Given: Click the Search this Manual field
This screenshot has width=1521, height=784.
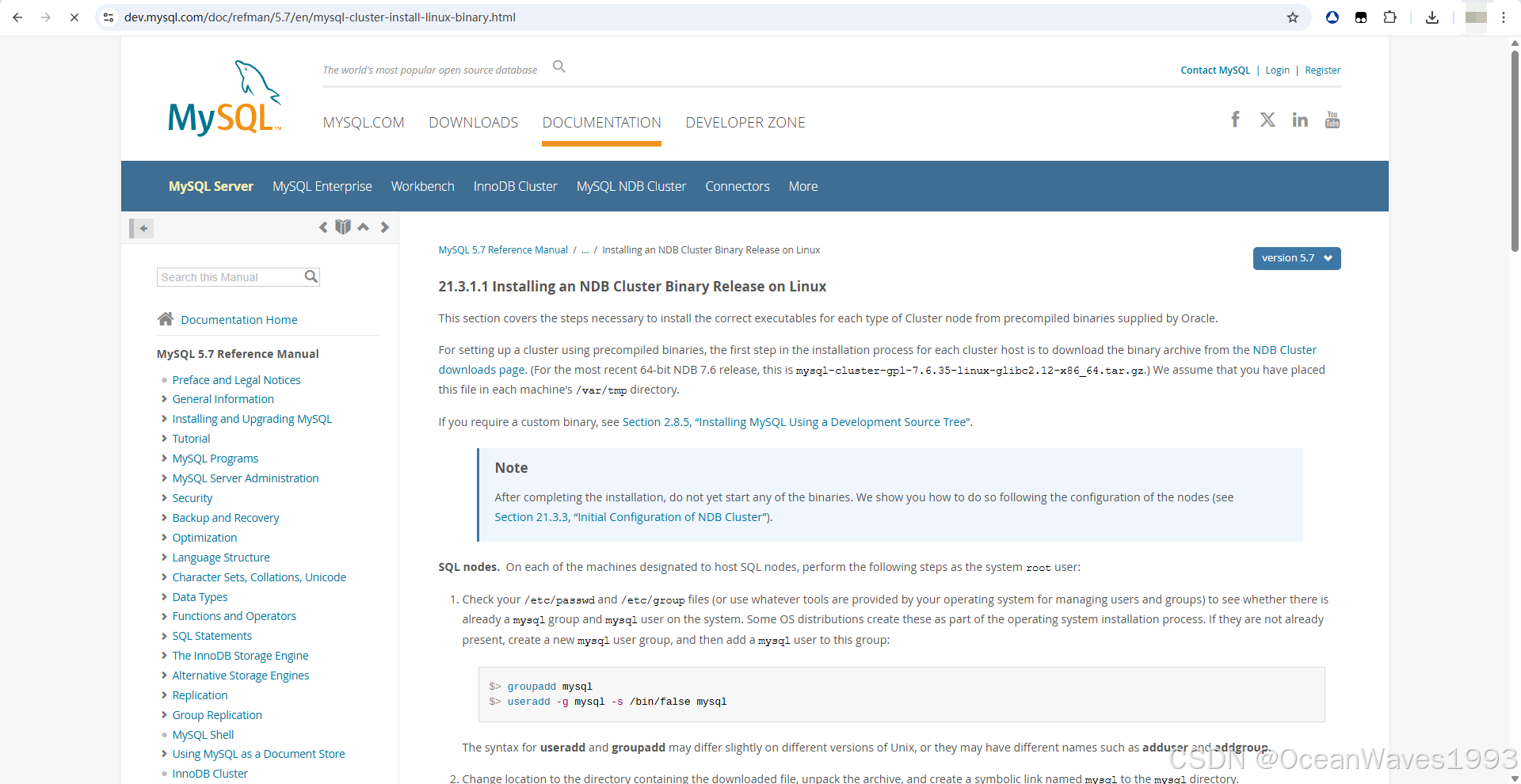Looking at the screenshot, I should point(231,277).
